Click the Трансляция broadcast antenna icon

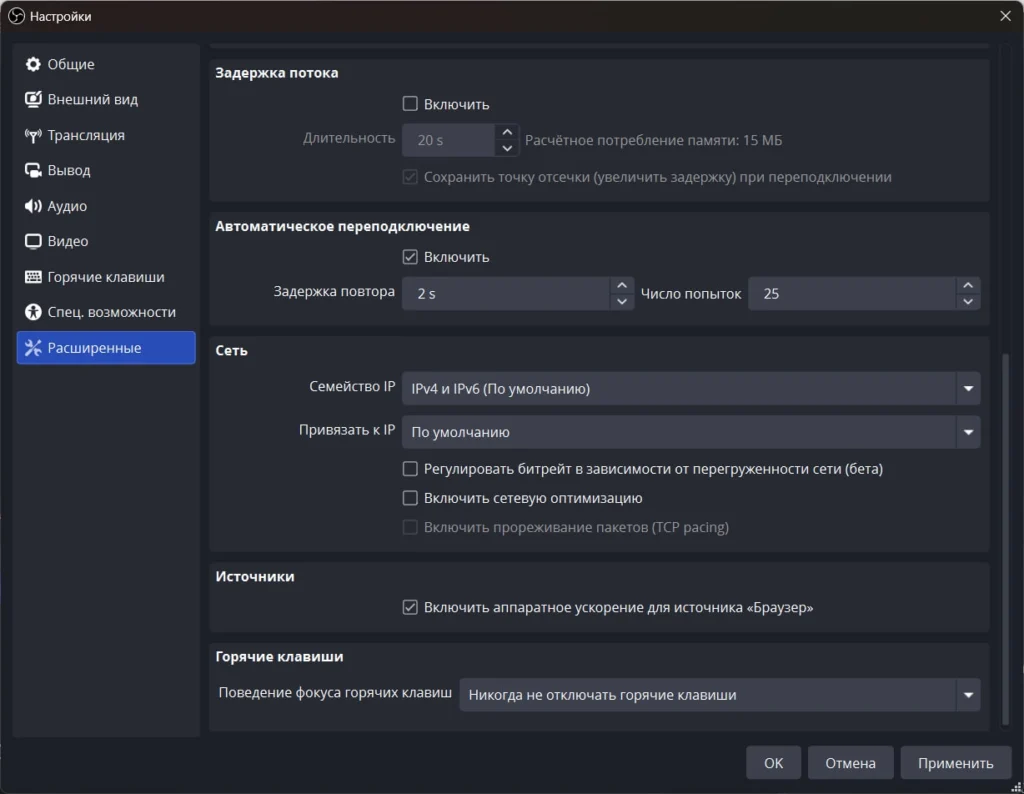pos(33,136)
